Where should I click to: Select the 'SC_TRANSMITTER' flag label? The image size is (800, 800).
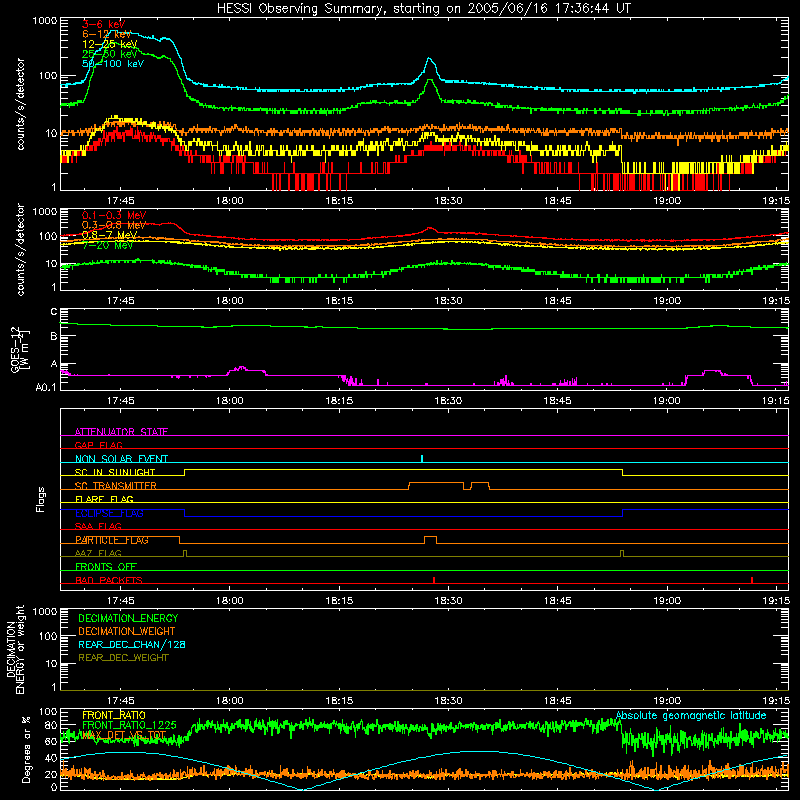pyautogui.click(x=116, y=486)
